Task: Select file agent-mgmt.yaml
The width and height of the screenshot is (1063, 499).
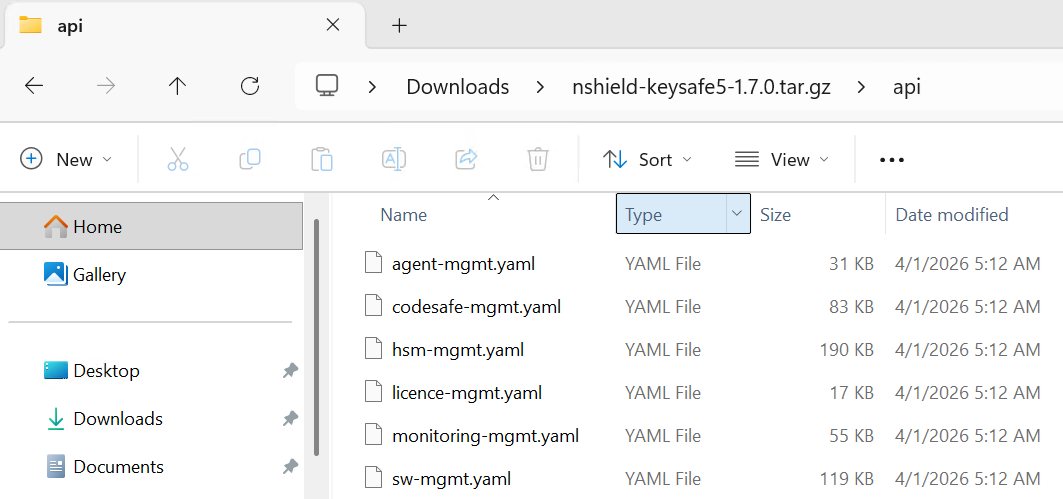Action: [463, 264]
